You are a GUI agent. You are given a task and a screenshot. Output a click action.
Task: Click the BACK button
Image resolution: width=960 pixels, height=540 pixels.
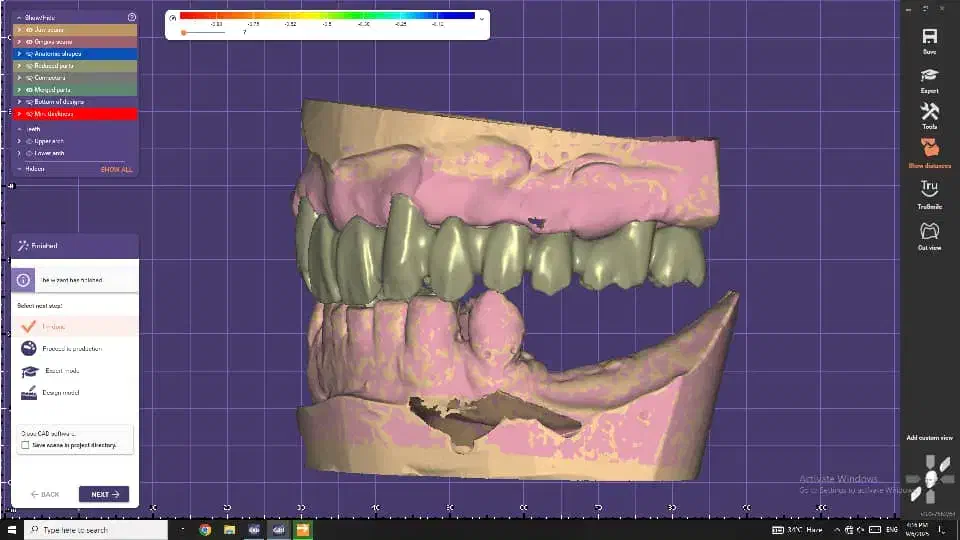[x=45, y=494]
